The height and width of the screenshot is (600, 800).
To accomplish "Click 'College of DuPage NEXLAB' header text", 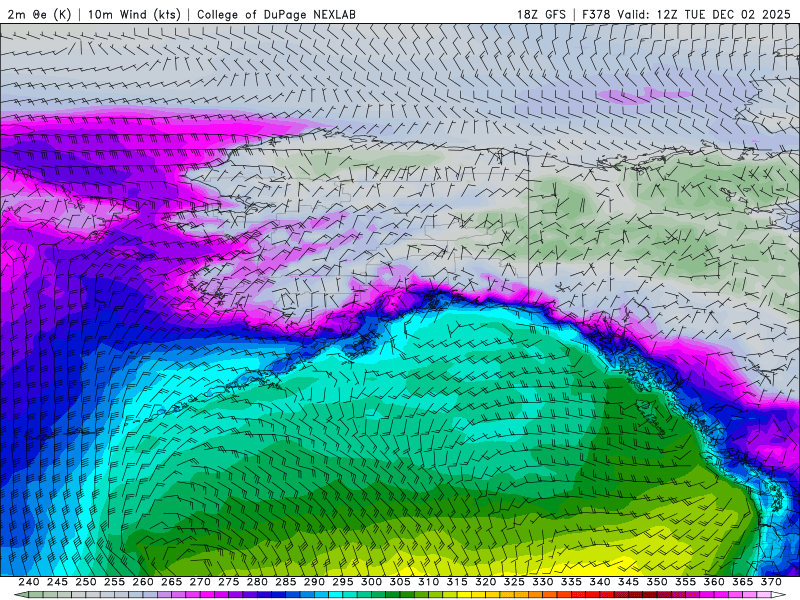I will [x=276, y=14].
